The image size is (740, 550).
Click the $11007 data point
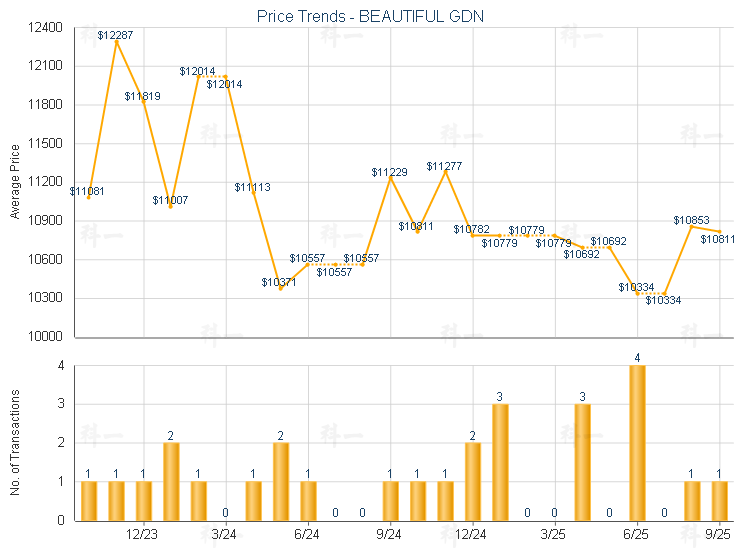(170, 206)
